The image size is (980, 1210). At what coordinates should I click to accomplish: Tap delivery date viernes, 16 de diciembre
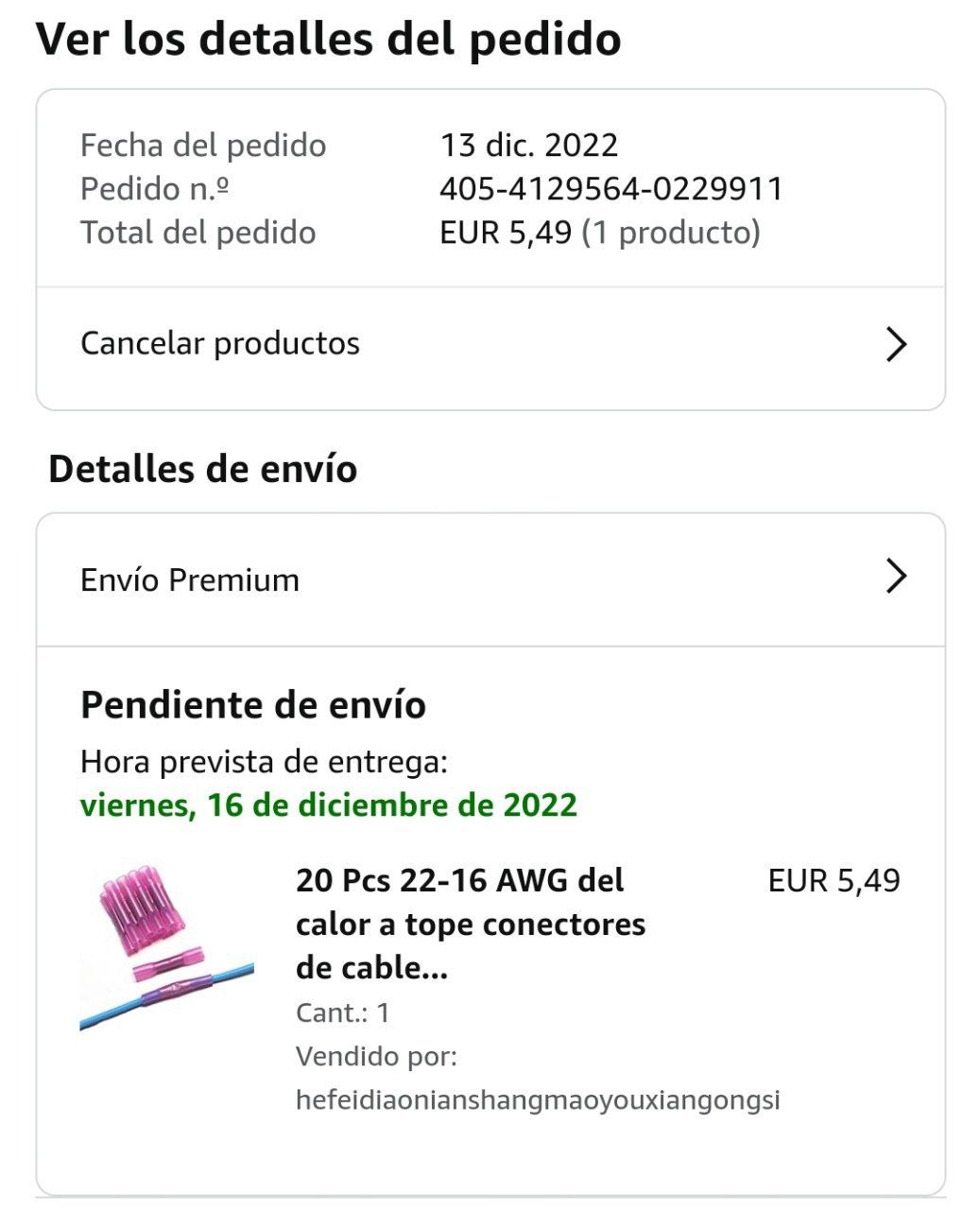pos(329,804)
